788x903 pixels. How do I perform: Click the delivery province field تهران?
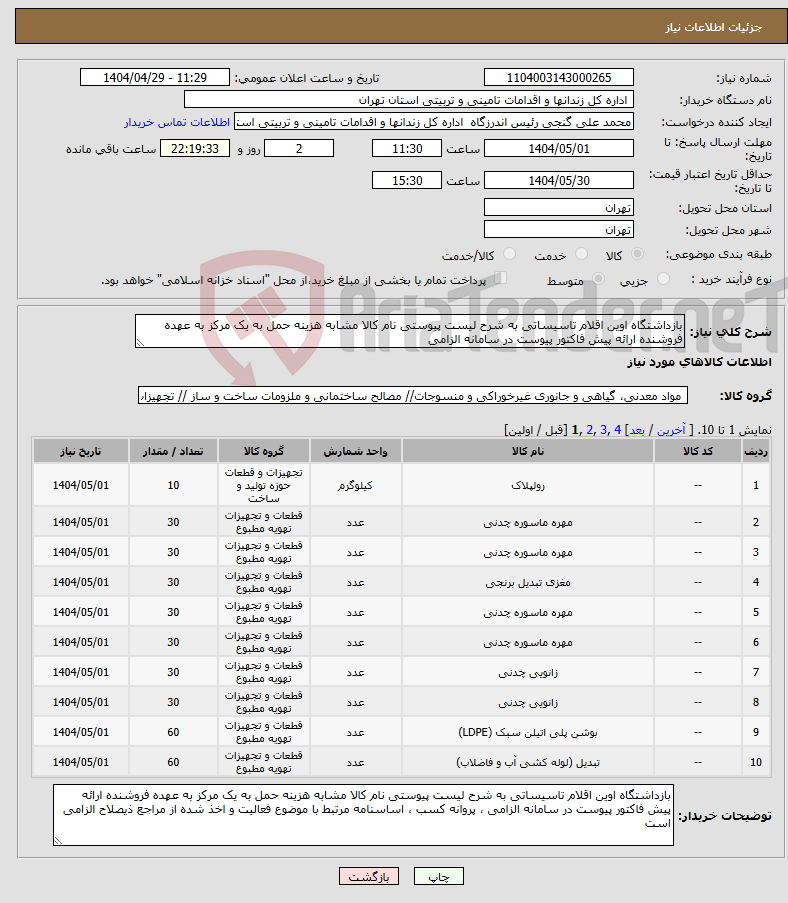pyautogui.click(x=559, y=207)
